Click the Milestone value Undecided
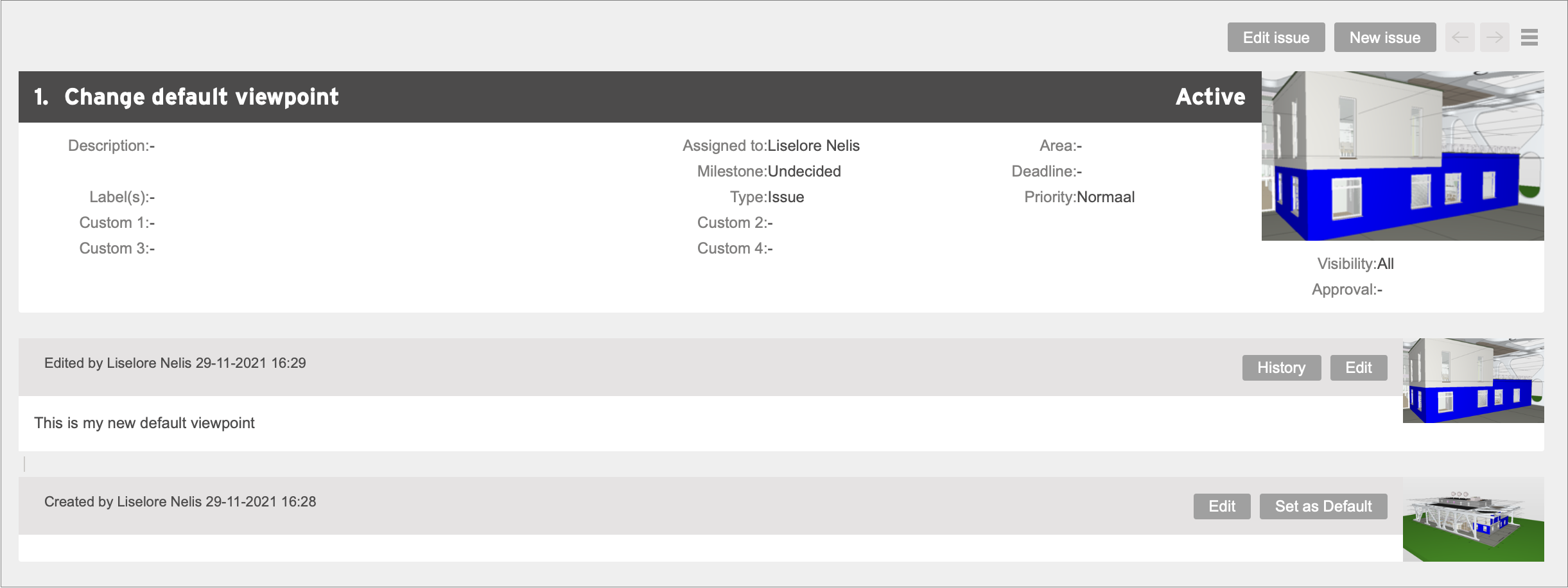 [x=805, y=171]
